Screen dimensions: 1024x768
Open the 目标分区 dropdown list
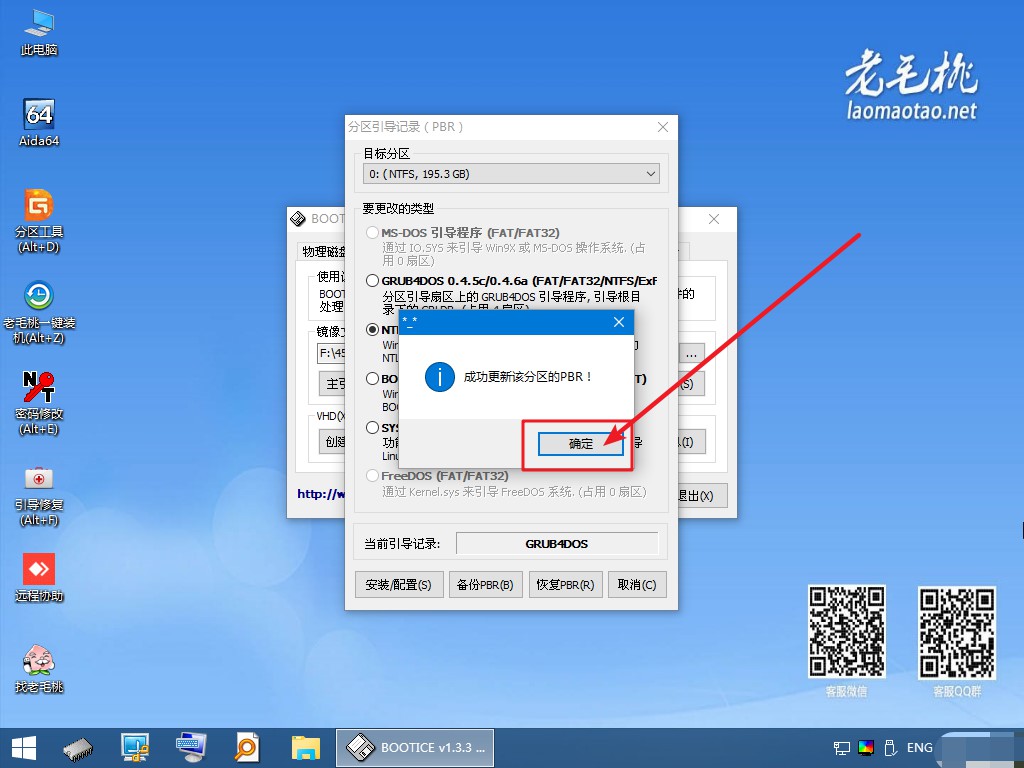511,174
